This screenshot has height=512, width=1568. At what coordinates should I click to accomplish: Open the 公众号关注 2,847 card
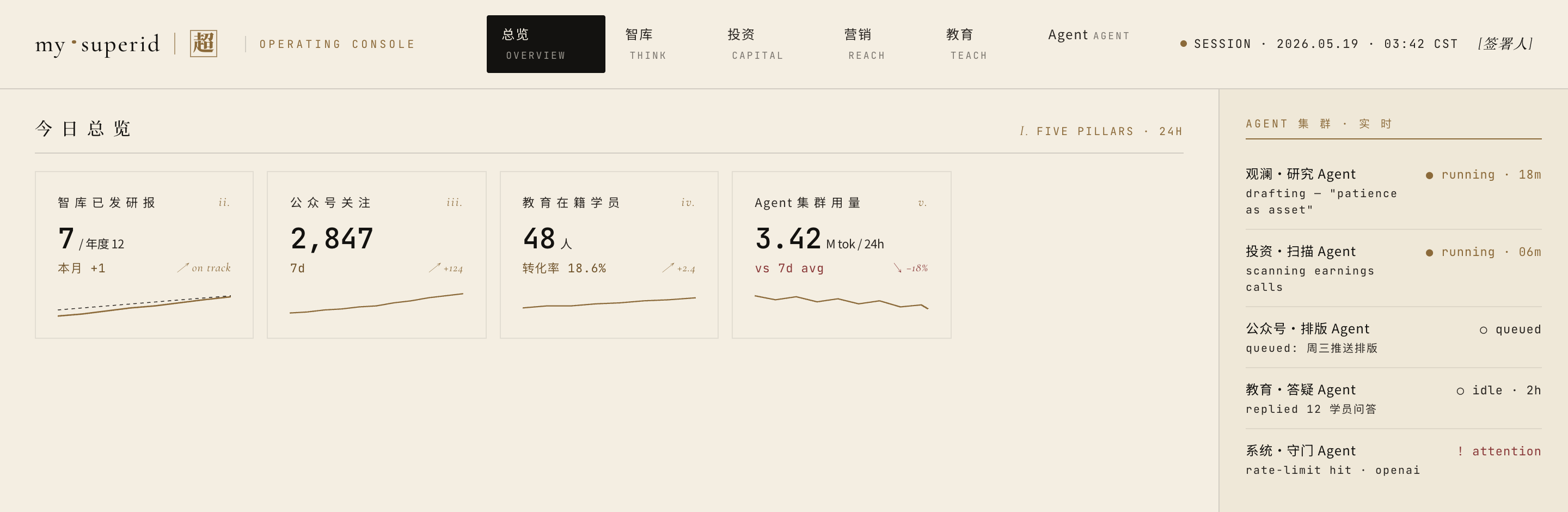(377, 254)
